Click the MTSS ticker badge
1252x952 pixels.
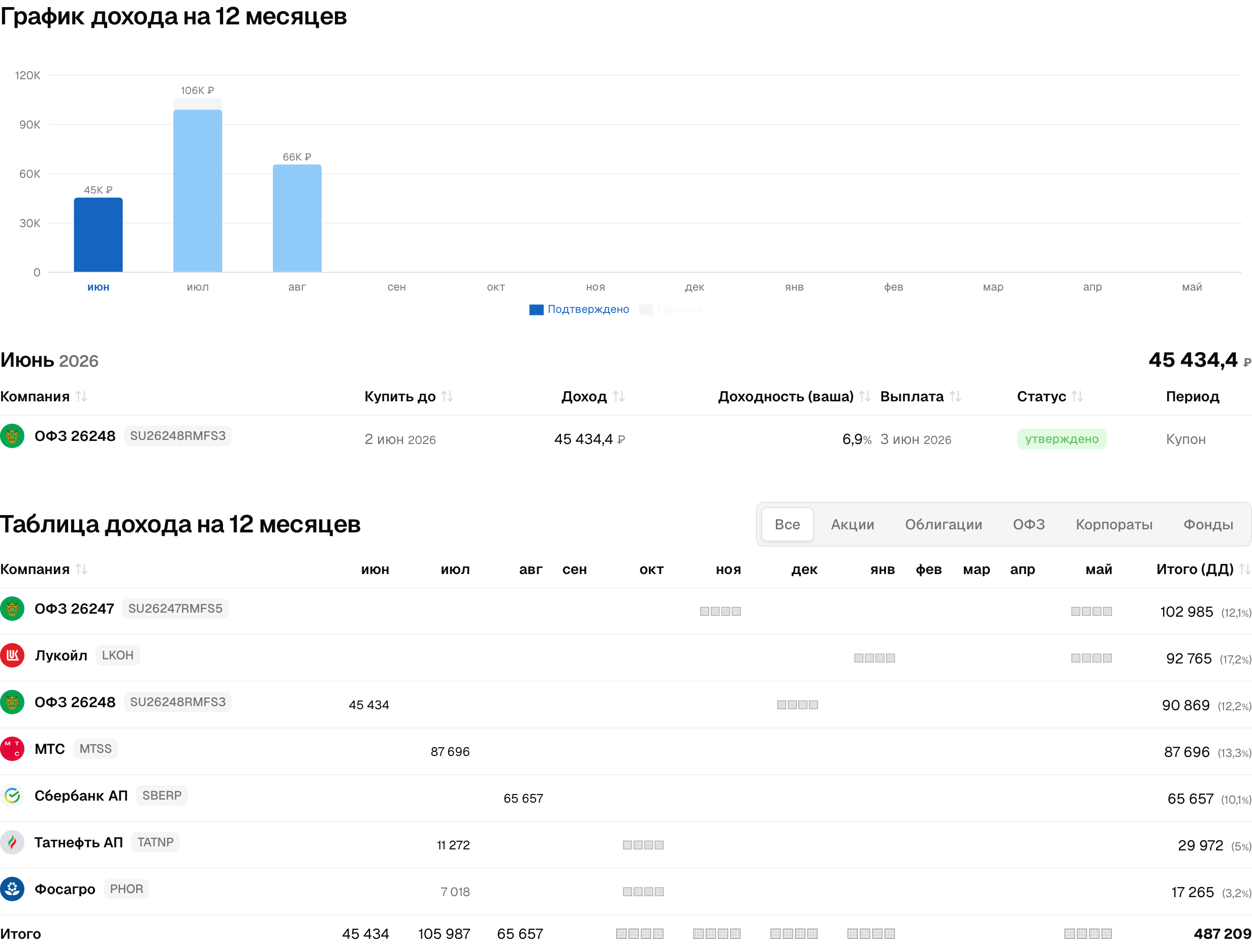(95, 749)
